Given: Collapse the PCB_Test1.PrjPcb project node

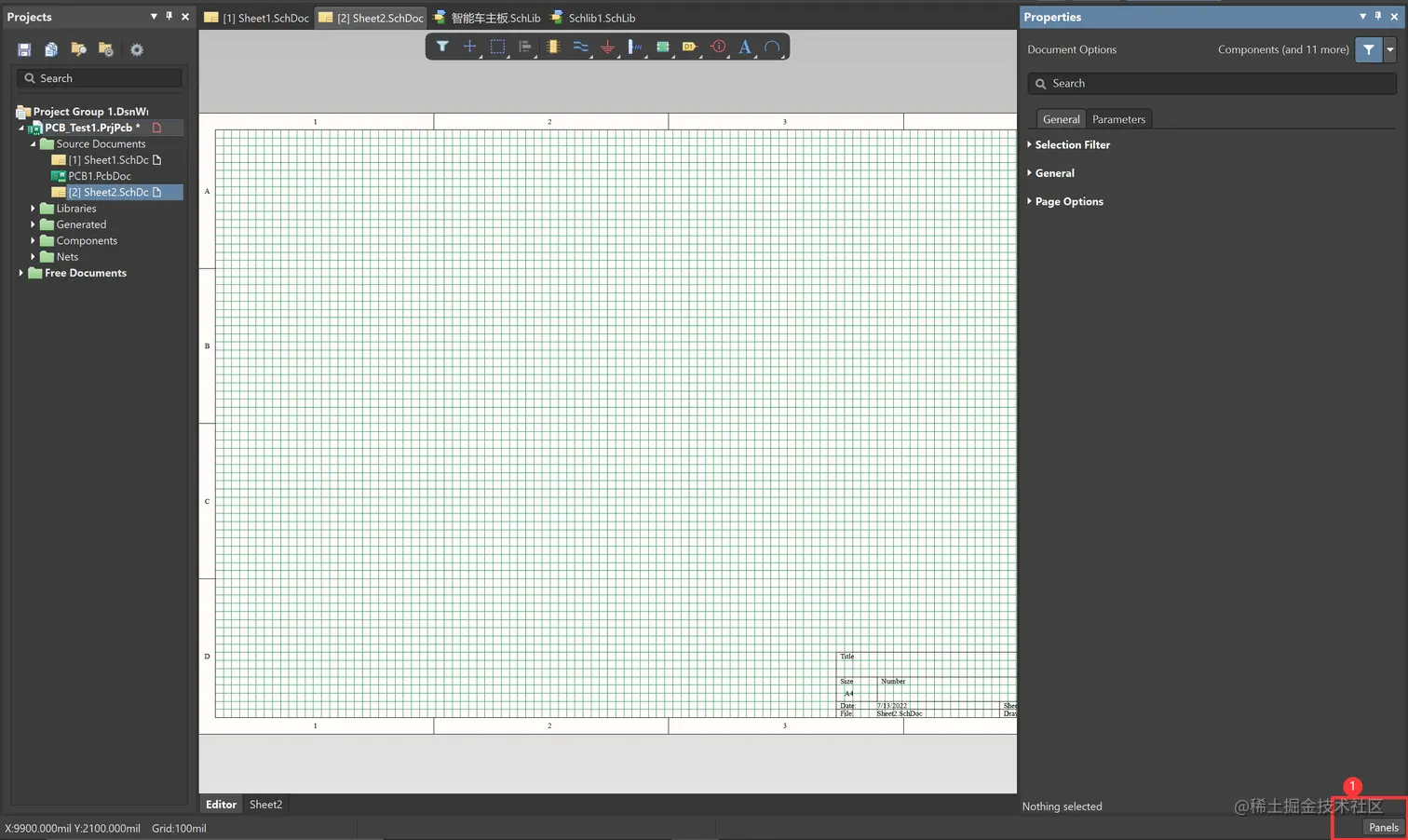Looking at the screenshot, I should pyautogui.click(x=21, y=128).
